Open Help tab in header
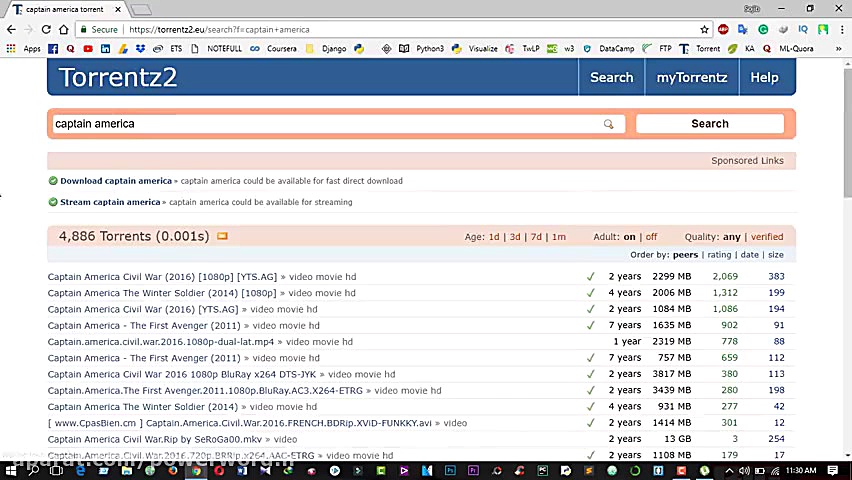852x480 pixels. click(764, 77)
